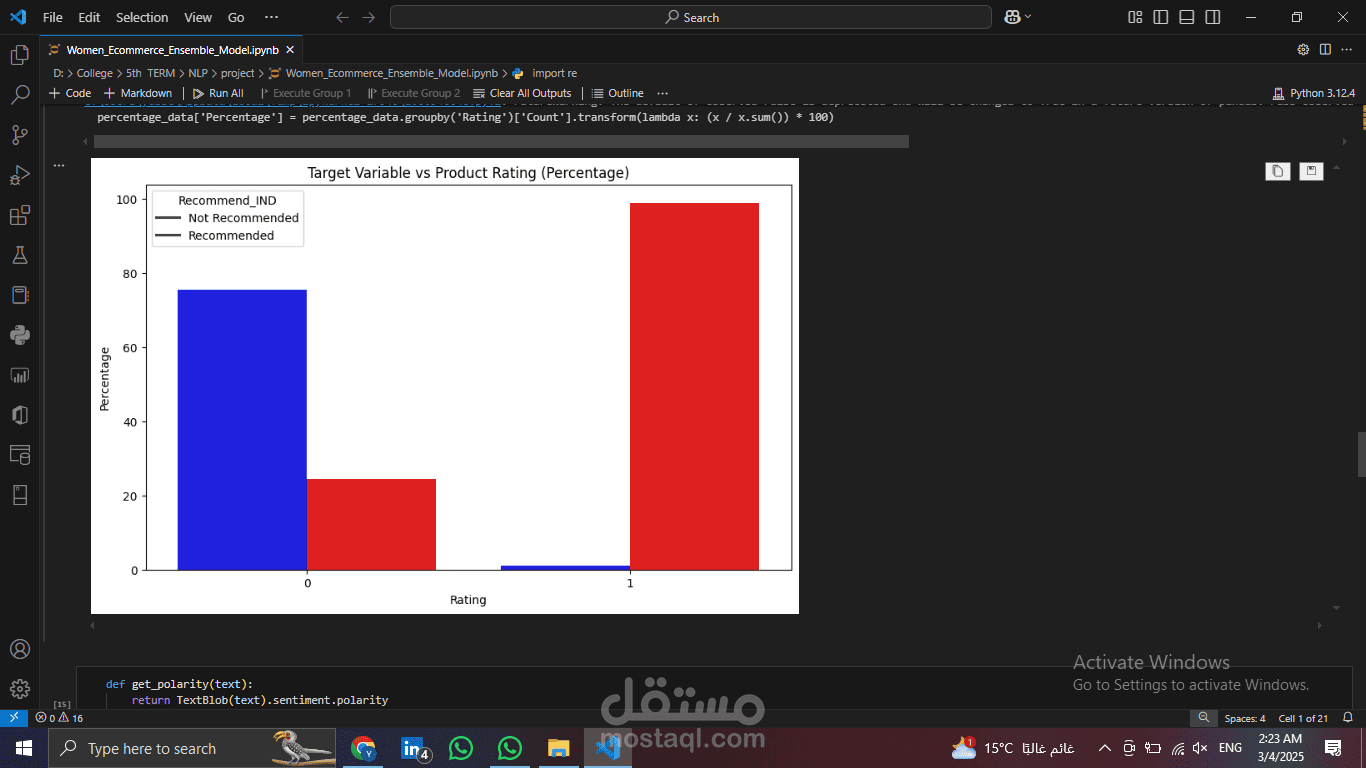1366x768 pixels.
Task: Open the Copilot chat icon
Action: [x=1011, y=17]
